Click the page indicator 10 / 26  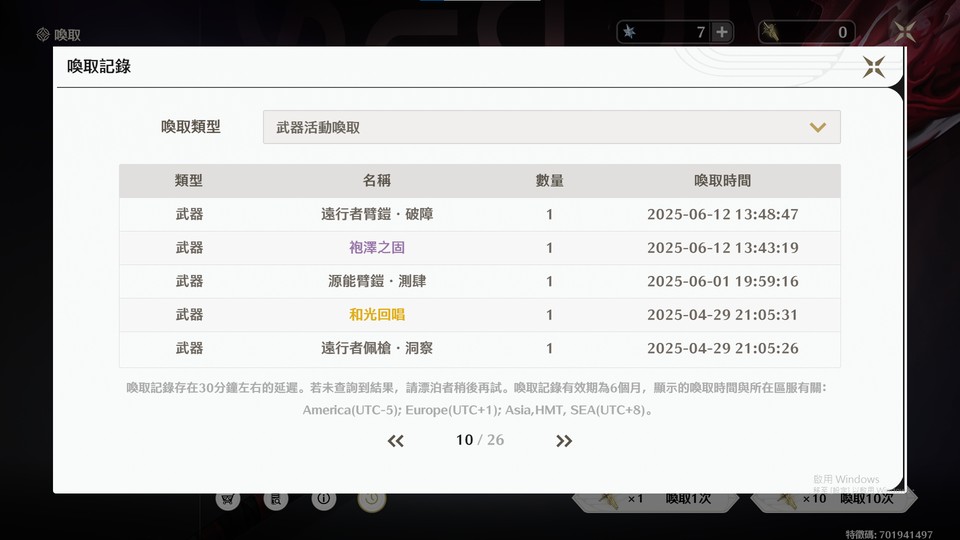[x=479, y=440]
